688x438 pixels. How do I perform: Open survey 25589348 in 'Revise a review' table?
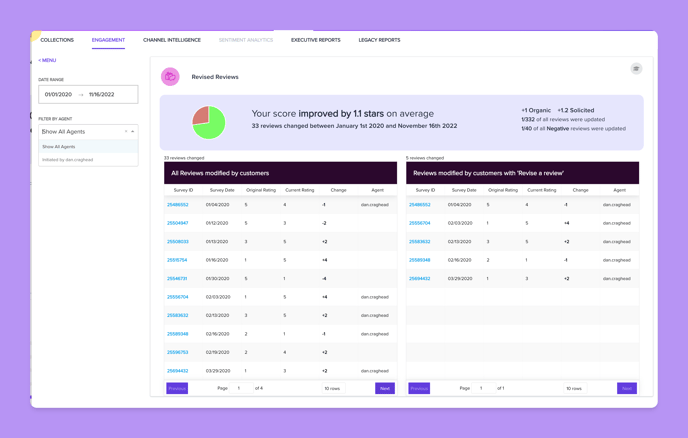tap(420, 260)
